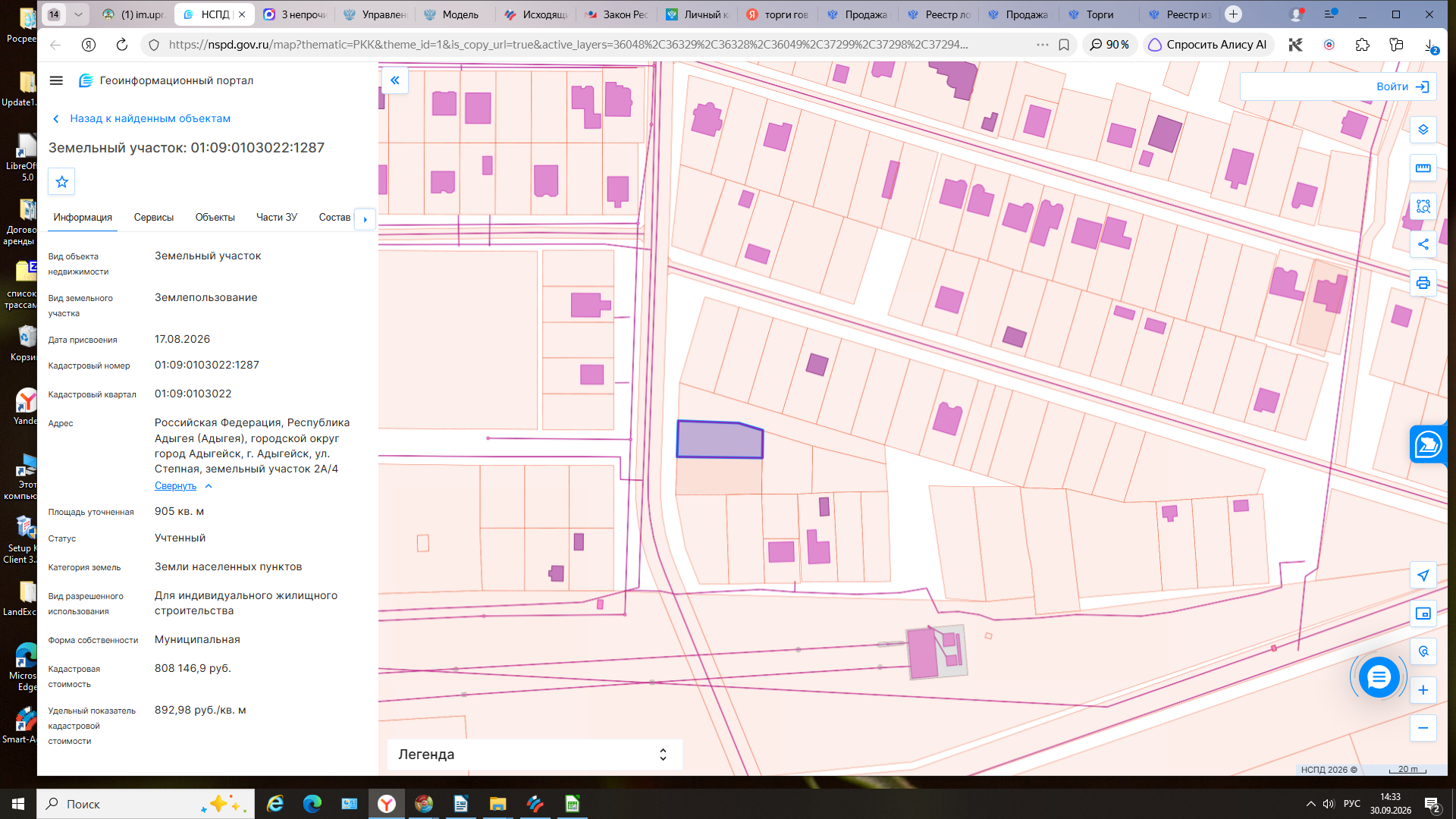Image resolution: width=1456 pixels, height=819 pixels.
Task: Reload the browser page
Action: coord(121,45)
